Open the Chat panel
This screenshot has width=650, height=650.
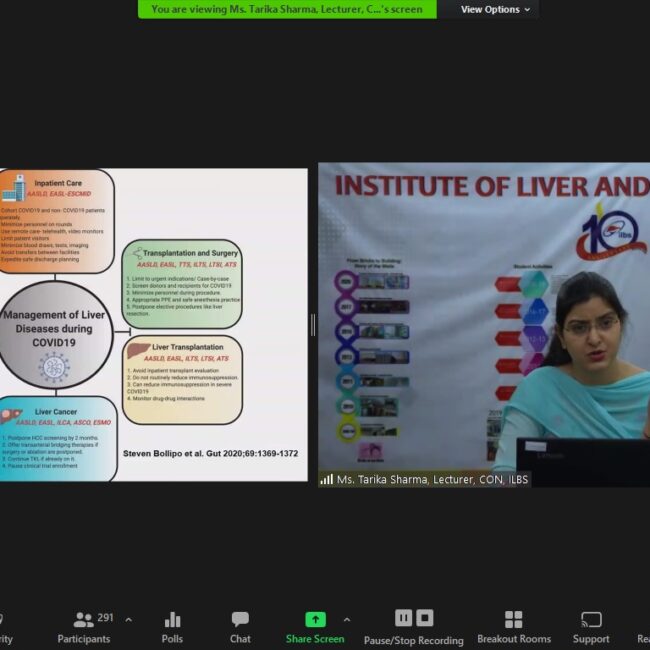pos(240,627)
